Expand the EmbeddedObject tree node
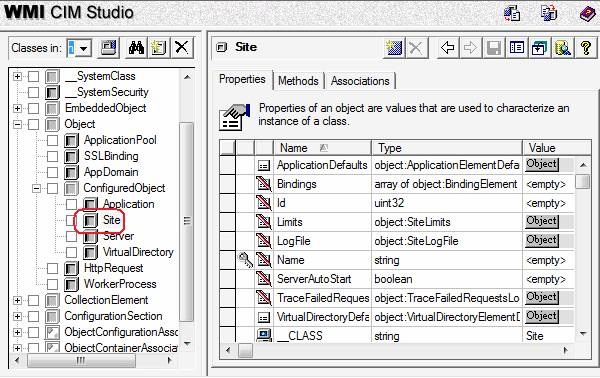The width and height of the screenshot is (600, 378). 17,109
